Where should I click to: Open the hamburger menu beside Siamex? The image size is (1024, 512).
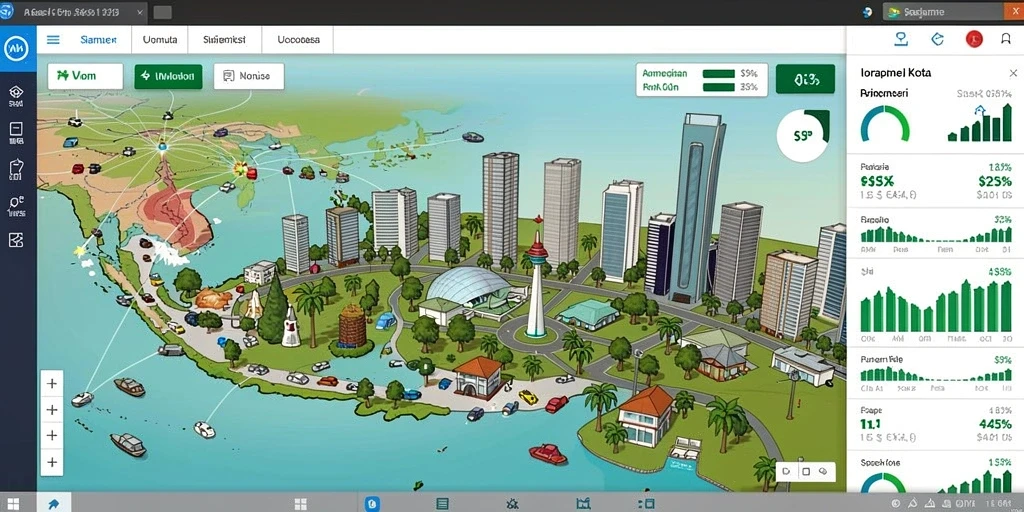tap(54, 40)
